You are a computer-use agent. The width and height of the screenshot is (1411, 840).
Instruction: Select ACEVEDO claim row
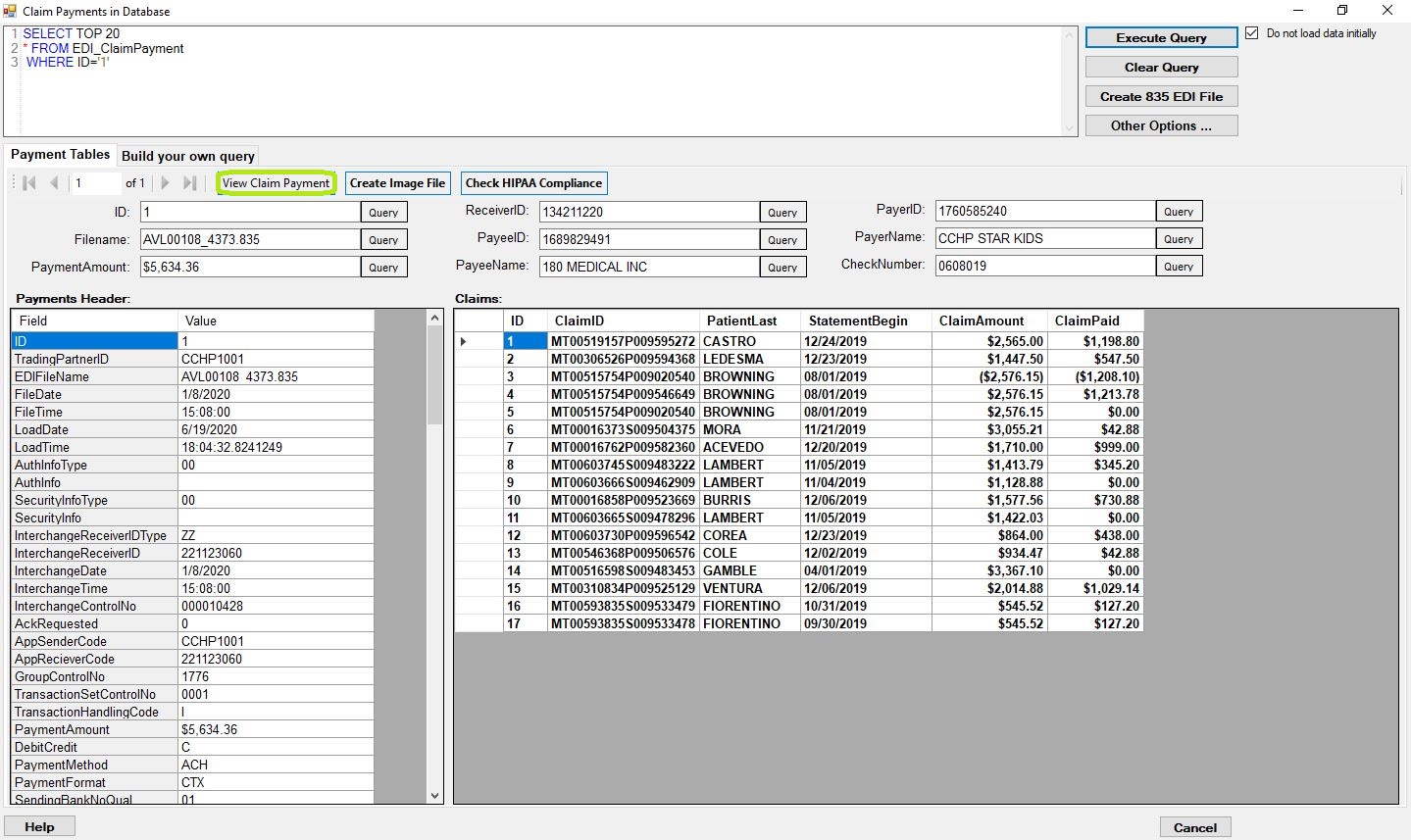tap(799, 447)
